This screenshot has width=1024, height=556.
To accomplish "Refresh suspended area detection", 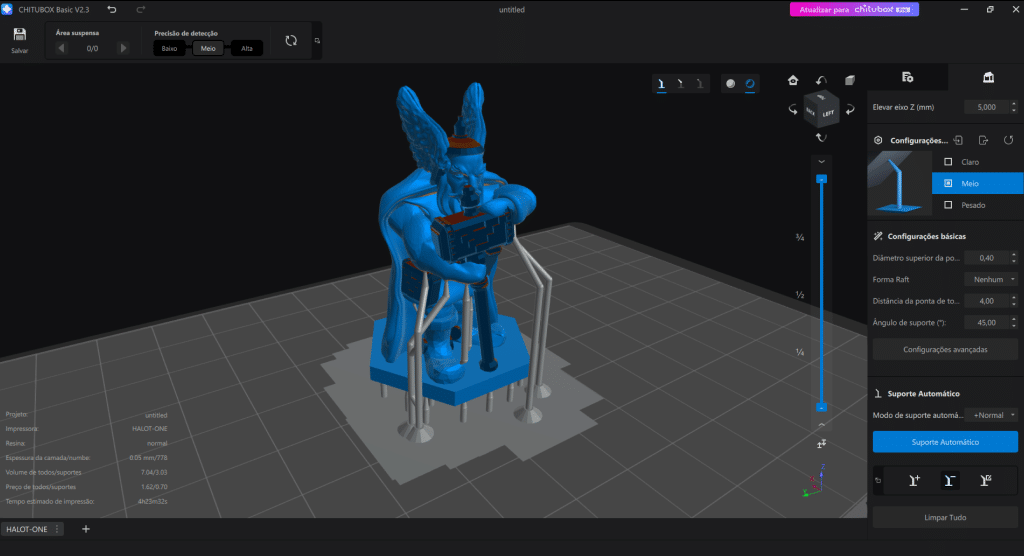I will click(x=291, y=41).
